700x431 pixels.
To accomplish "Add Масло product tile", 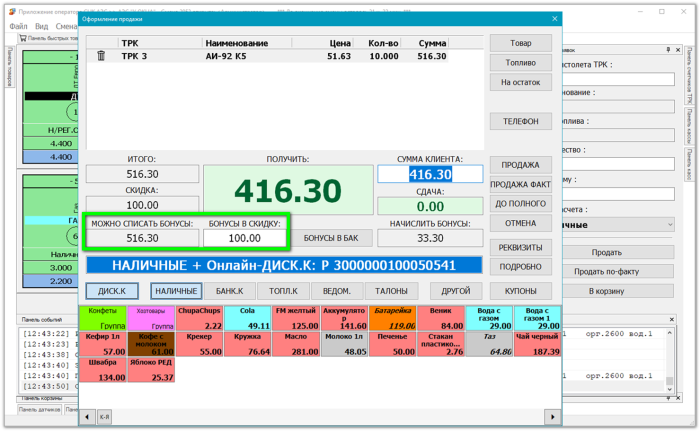I will pos(296,344).
